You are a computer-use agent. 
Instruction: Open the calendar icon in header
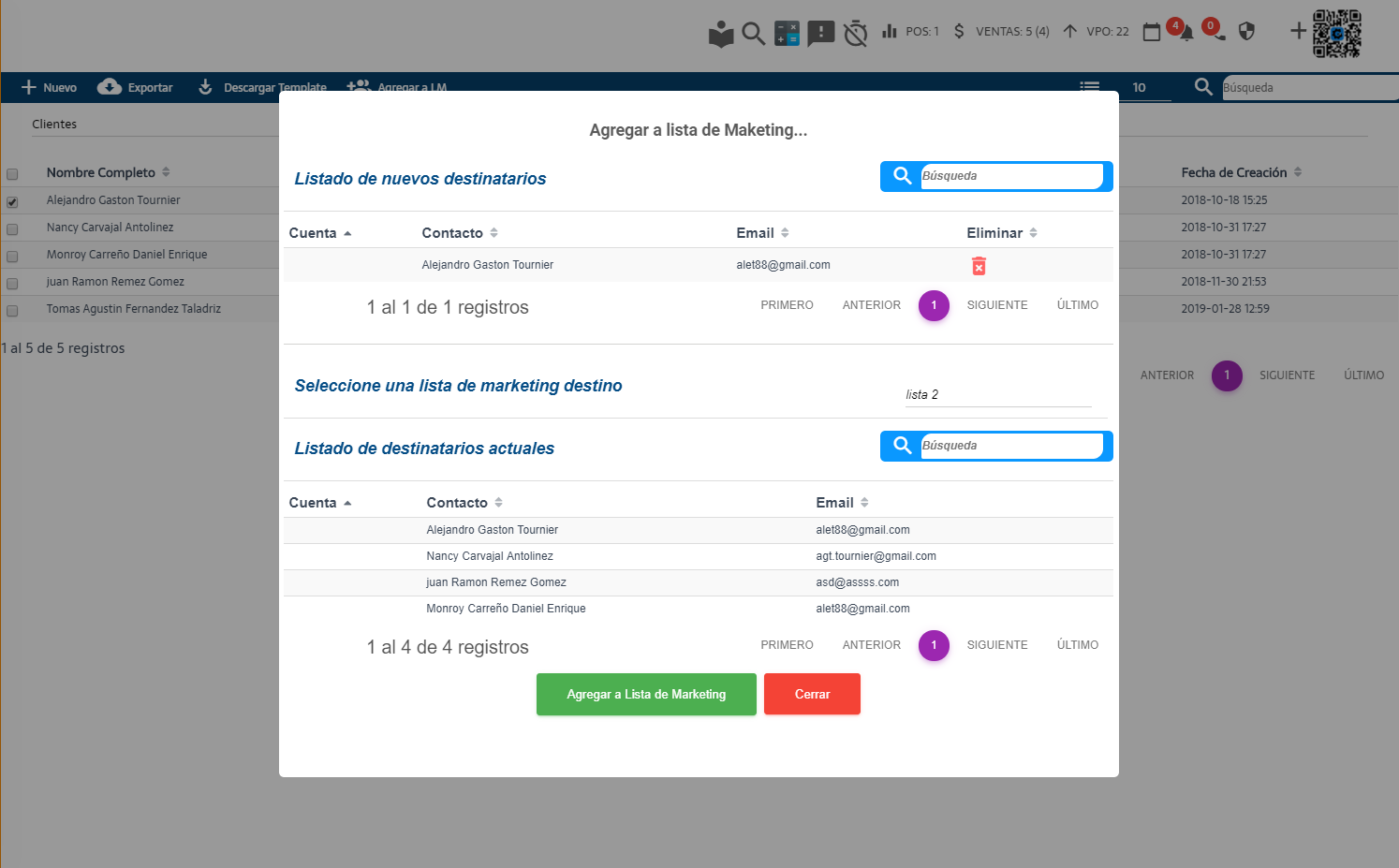[1152, 32]
